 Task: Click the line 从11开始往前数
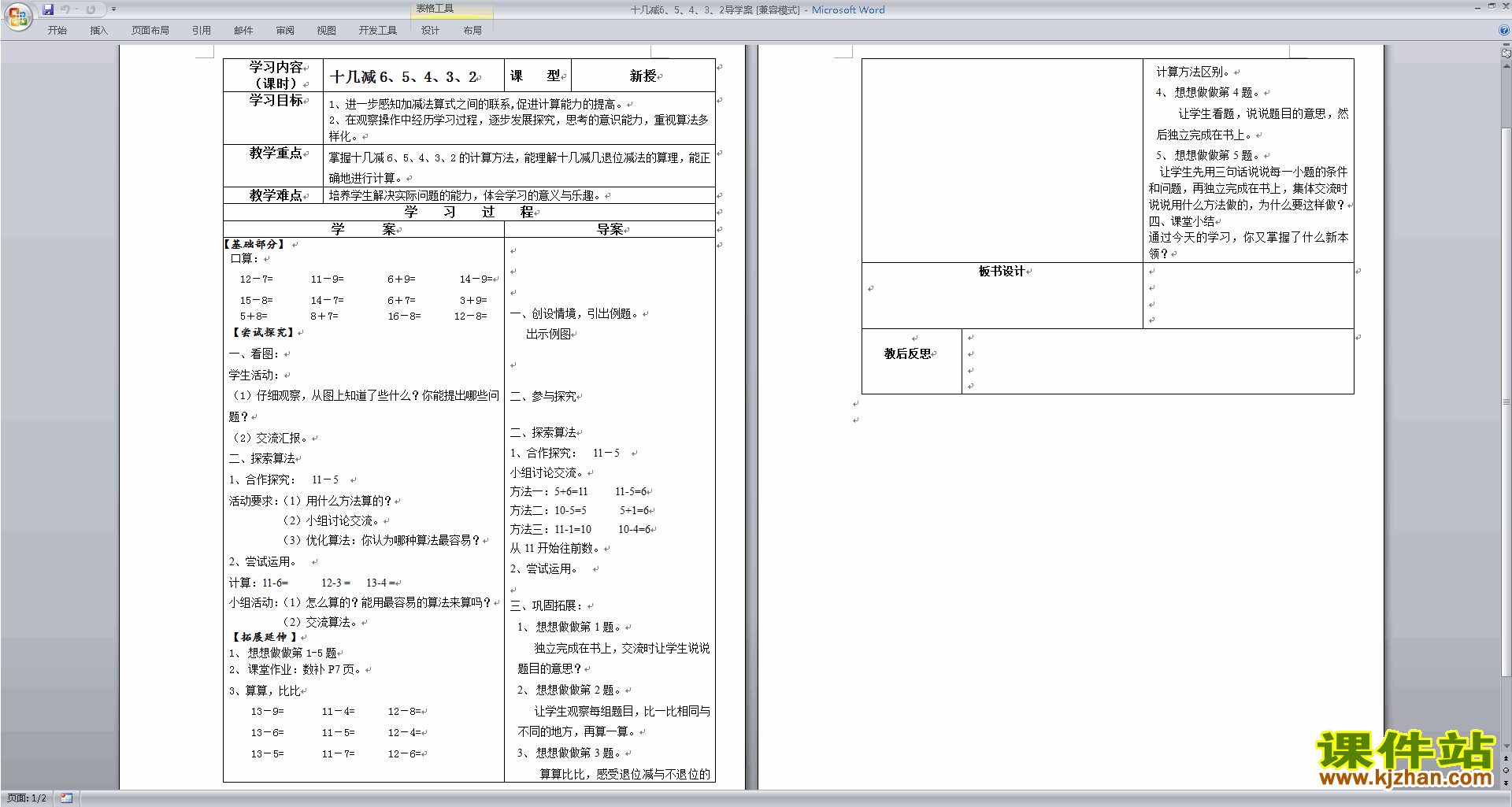[x=554, y=548]
